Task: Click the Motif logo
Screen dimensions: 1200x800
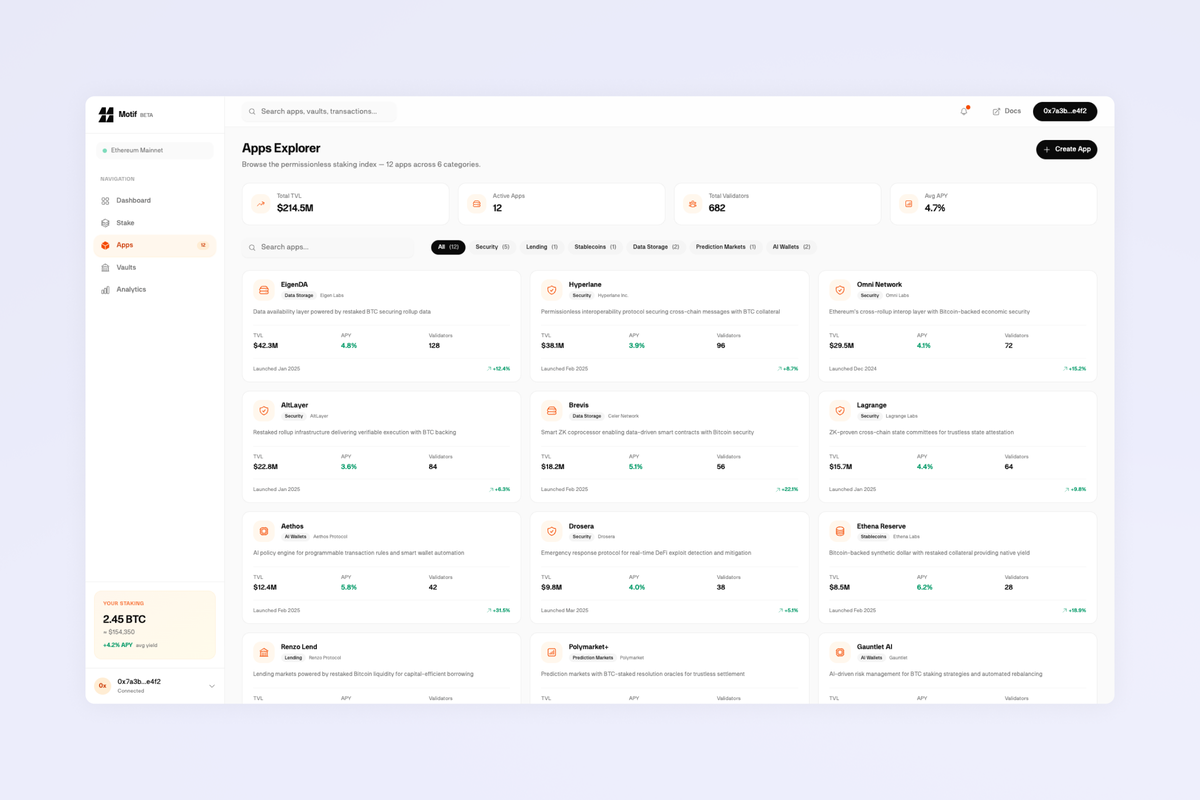Action: pyautogui.click(x=107, y=113)
